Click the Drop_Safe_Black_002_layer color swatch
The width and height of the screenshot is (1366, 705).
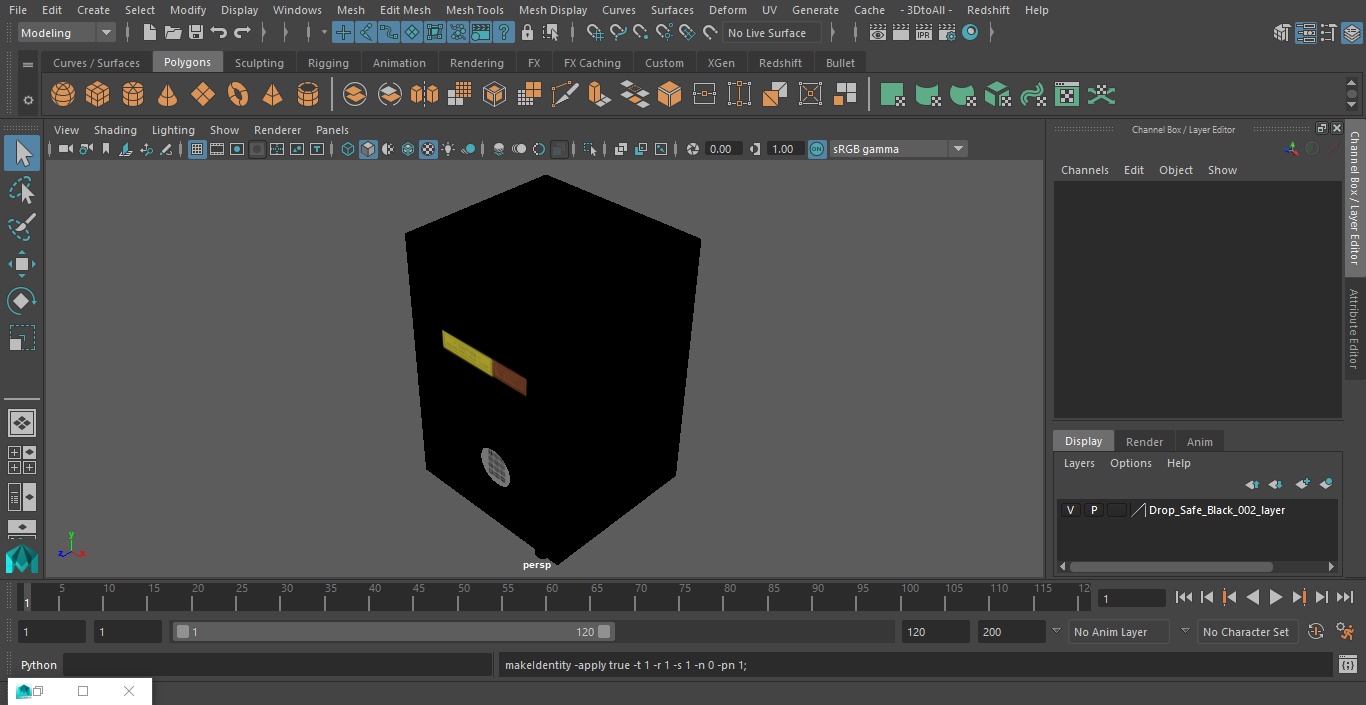tap(1117, 510)
